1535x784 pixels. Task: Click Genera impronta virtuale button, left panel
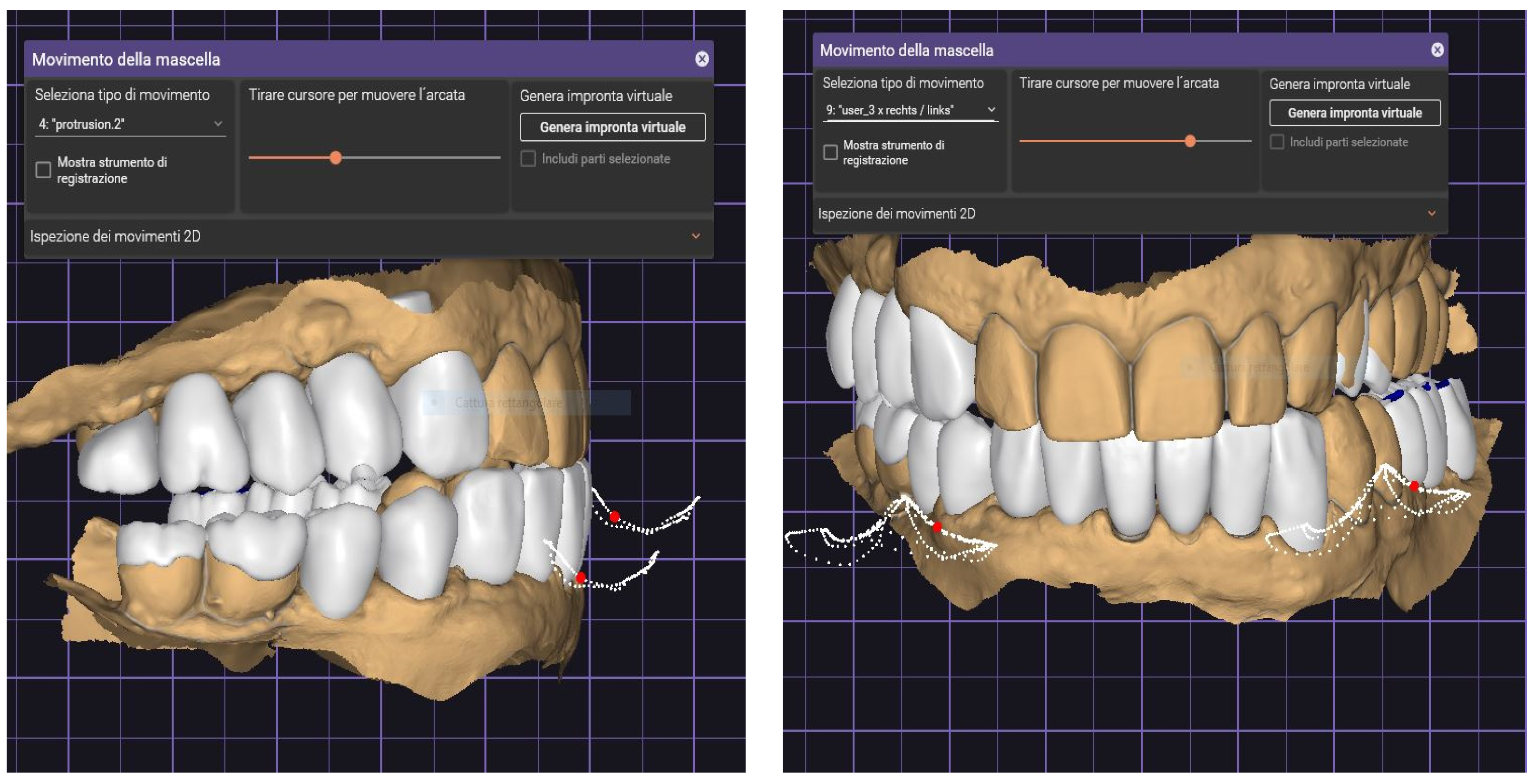coord(612,127)
